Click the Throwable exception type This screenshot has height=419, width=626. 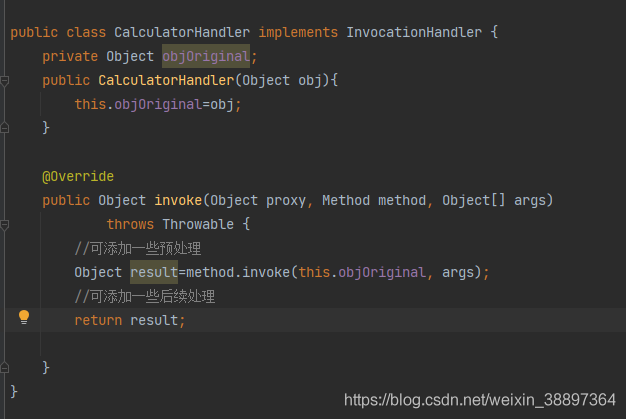(x=198, y=224)
